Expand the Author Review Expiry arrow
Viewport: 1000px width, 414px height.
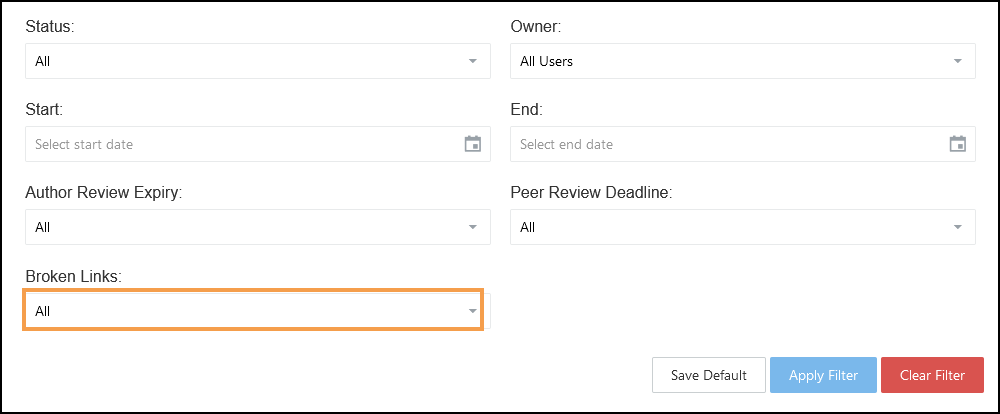pos(473,227)
